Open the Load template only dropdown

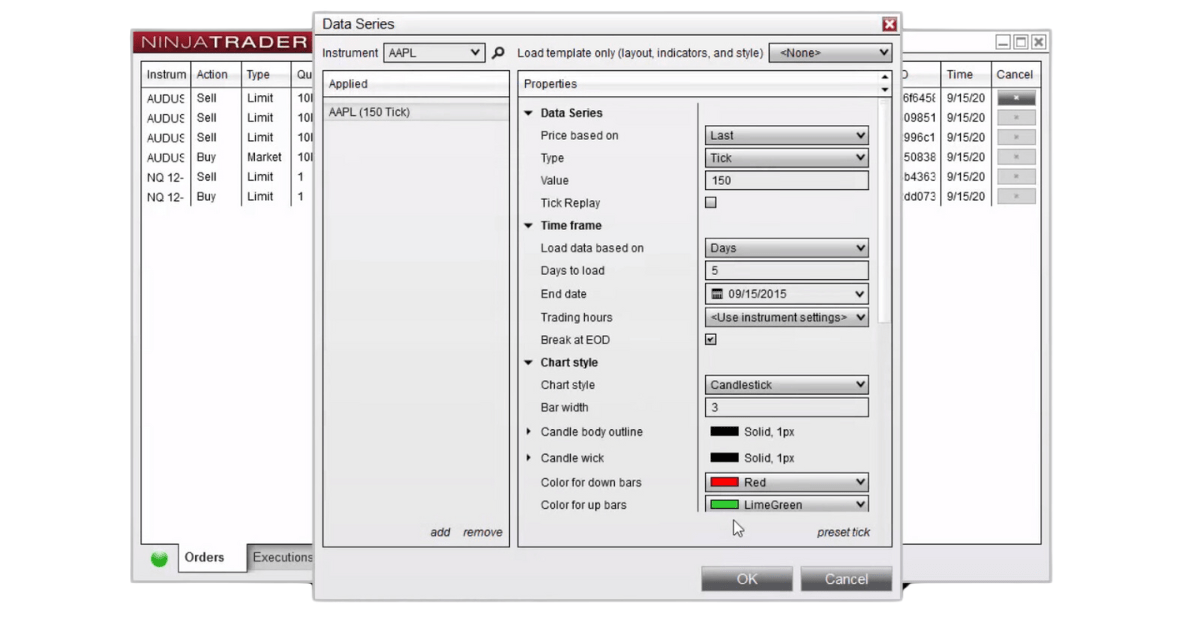[x=830, y=53]
